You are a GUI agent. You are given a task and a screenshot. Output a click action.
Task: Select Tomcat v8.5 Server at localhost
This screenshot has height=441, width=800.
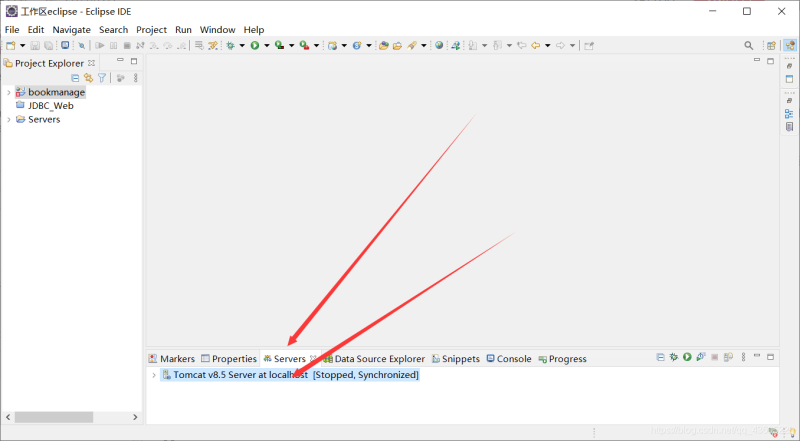click(290, 375)
